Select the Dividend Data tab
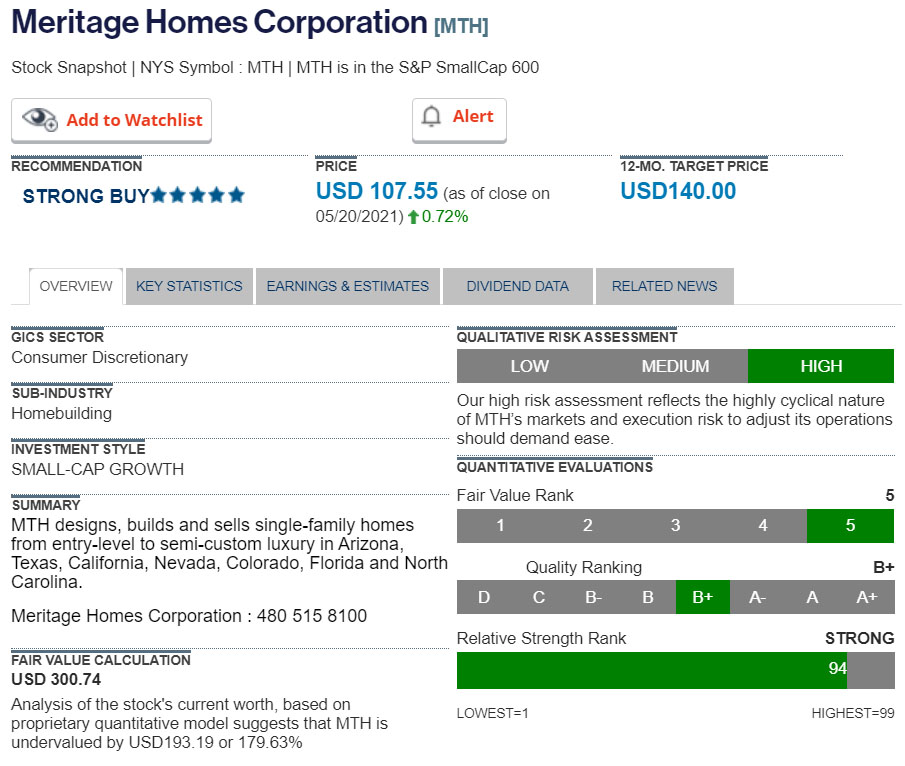Viewport: 905px width, 766px height. (x=517, y=286)
